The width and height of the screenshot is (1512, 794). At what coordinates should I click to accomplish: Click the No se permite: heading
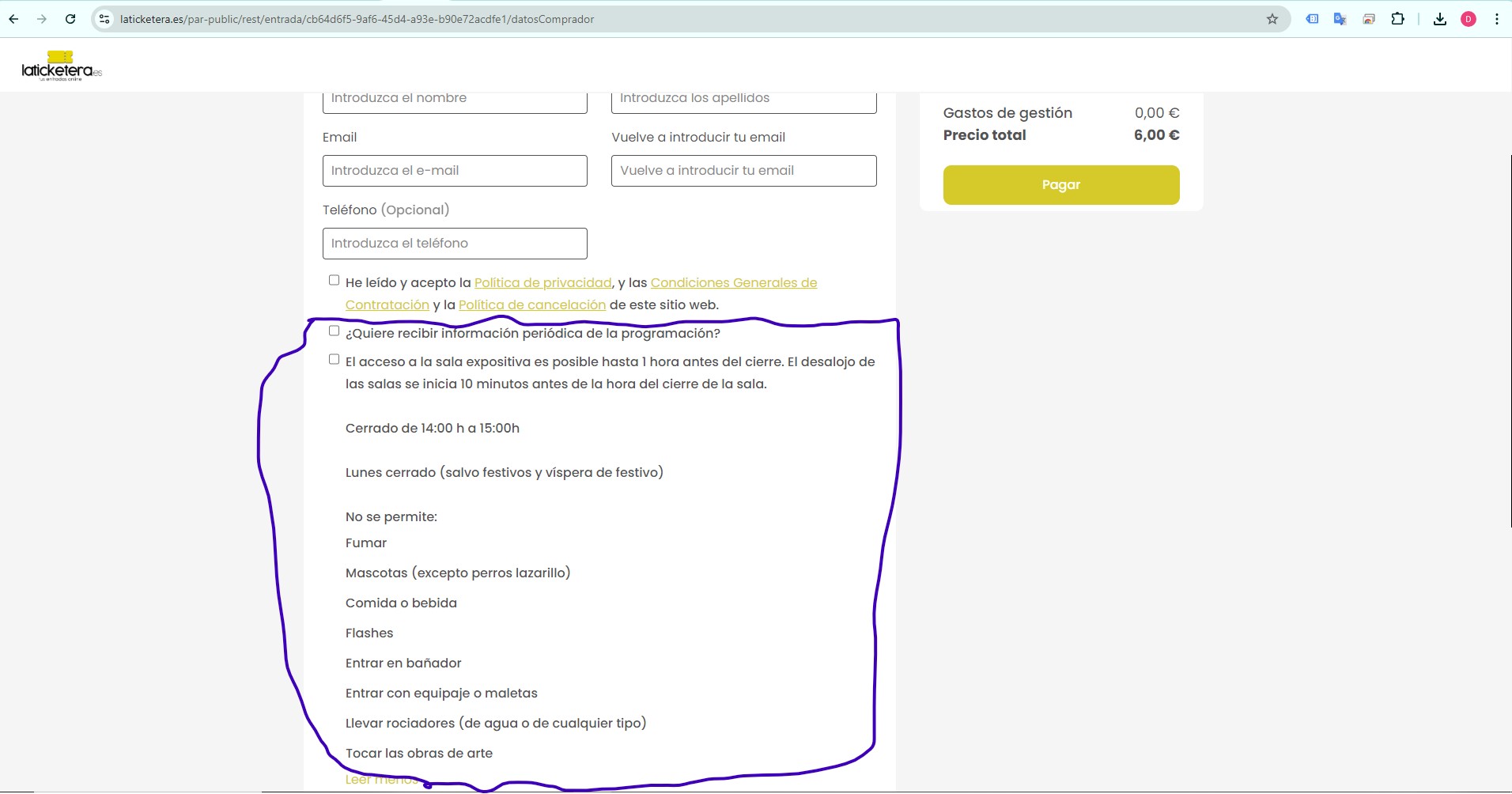tap(391, 516)
